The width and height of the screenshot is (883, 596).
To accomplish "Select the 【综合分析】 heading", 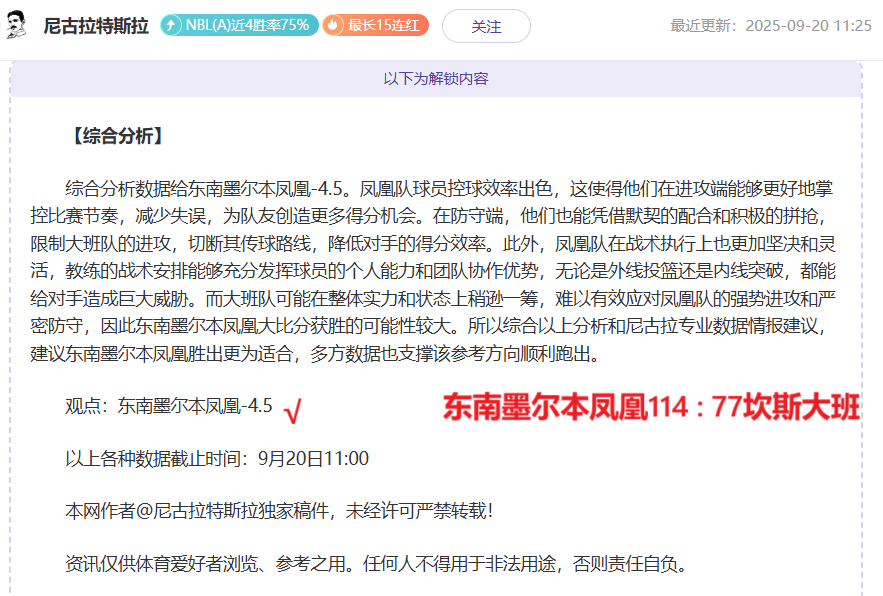I will 118,136.
